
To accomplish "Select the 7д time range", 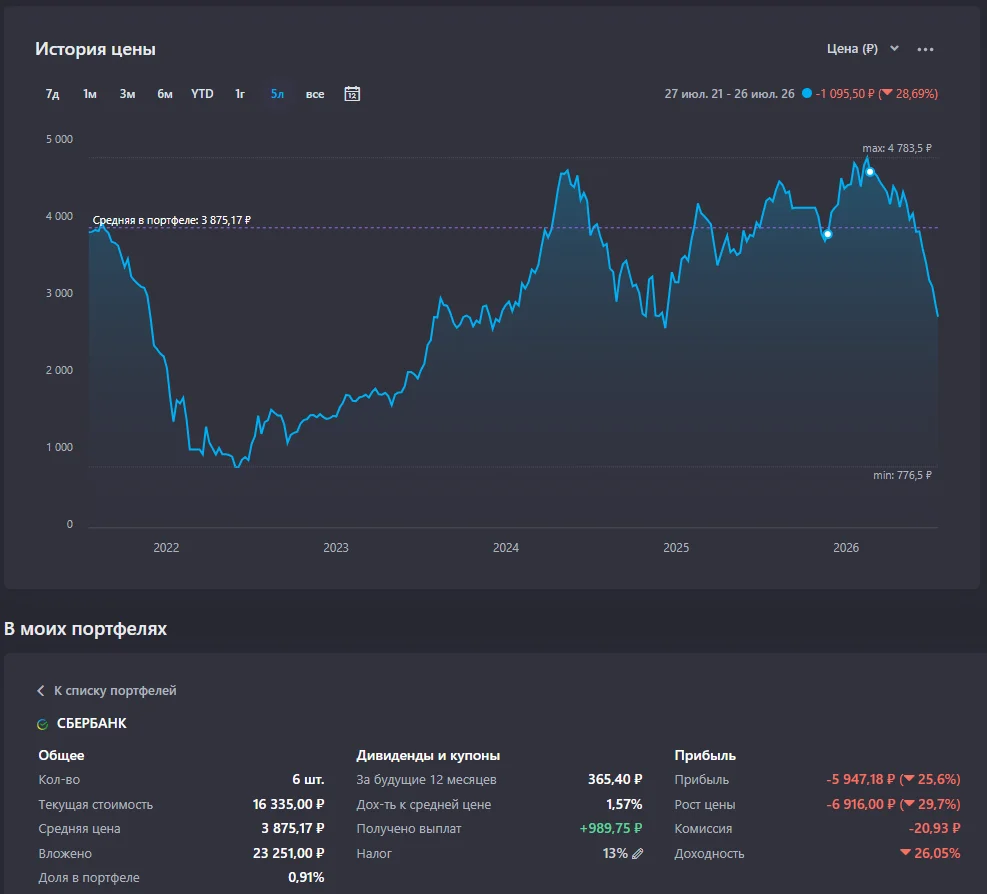I will click(52, 94).
